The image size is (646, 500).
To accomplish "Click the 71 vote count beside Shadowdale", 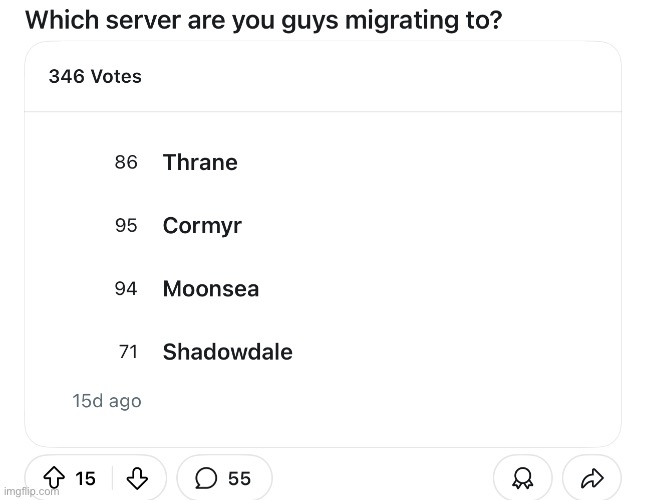I will (x=127, y=352).
